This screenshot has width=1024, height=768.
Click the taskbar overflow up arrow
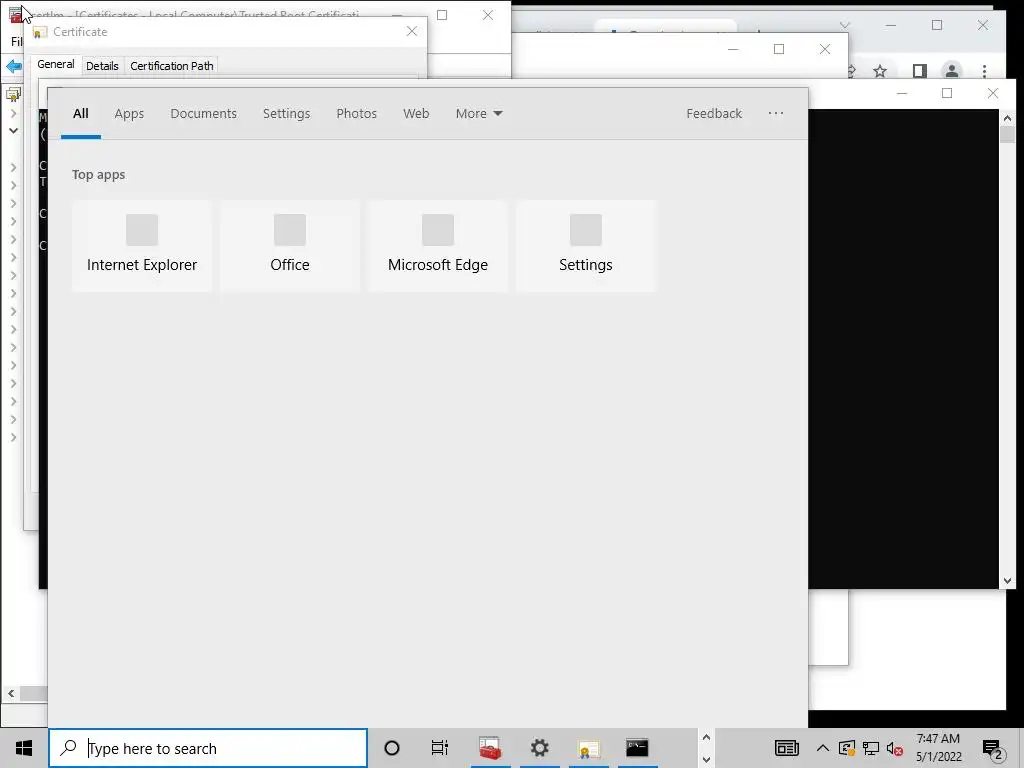click(x=706, y=738)
